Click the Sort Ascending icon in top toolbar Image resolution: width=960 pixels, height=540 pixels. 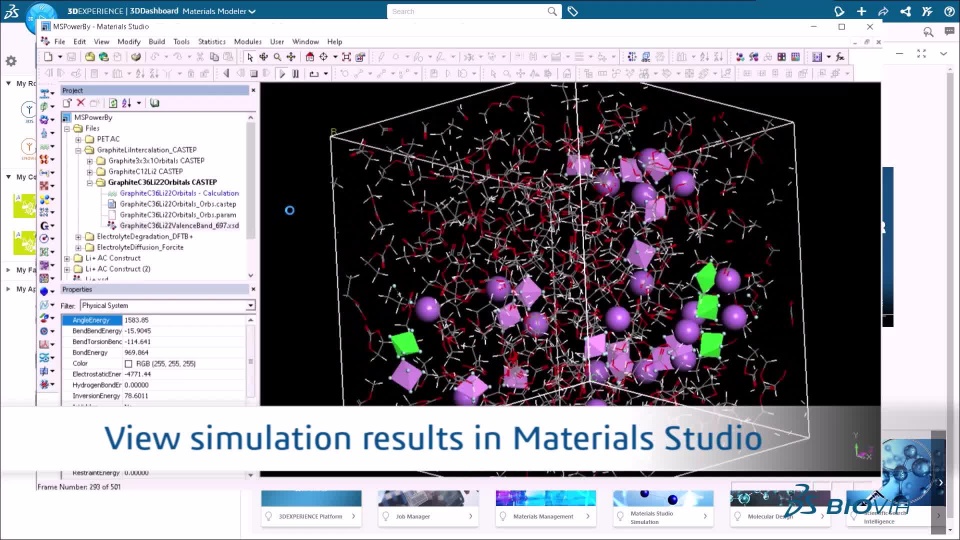click(x=704, y=57)
